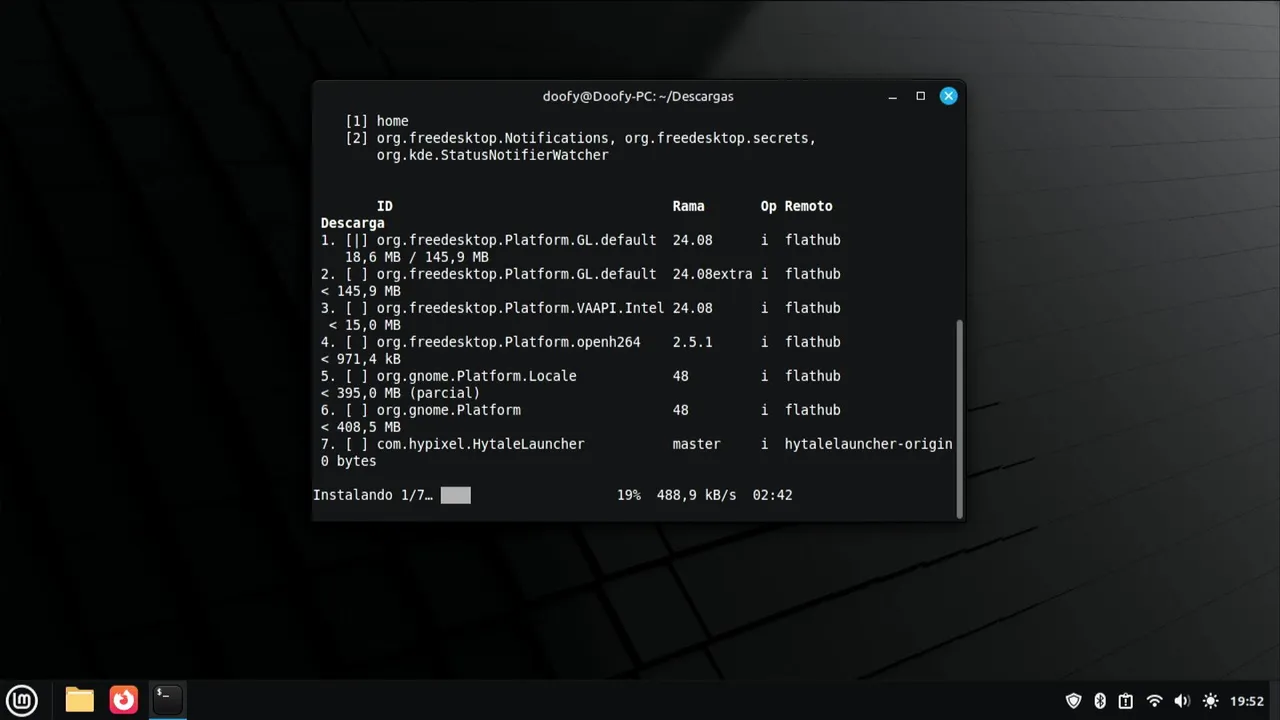Click 'master' branch value
The height and width of the screenshot is (720, 1280).
[697, 444]
